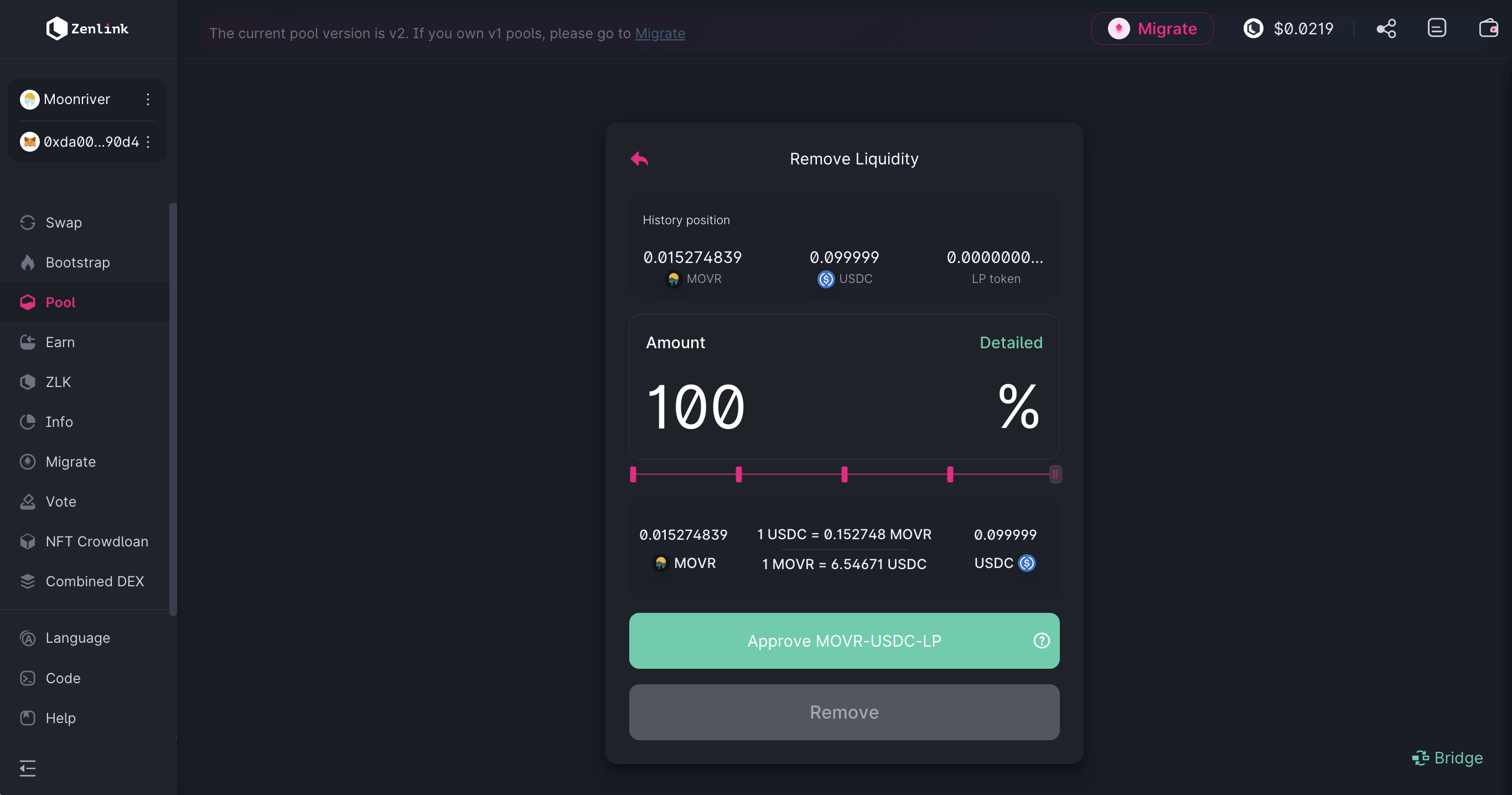Click the ZLK token price icon
1512x795 pixels.
point(1253,28)
